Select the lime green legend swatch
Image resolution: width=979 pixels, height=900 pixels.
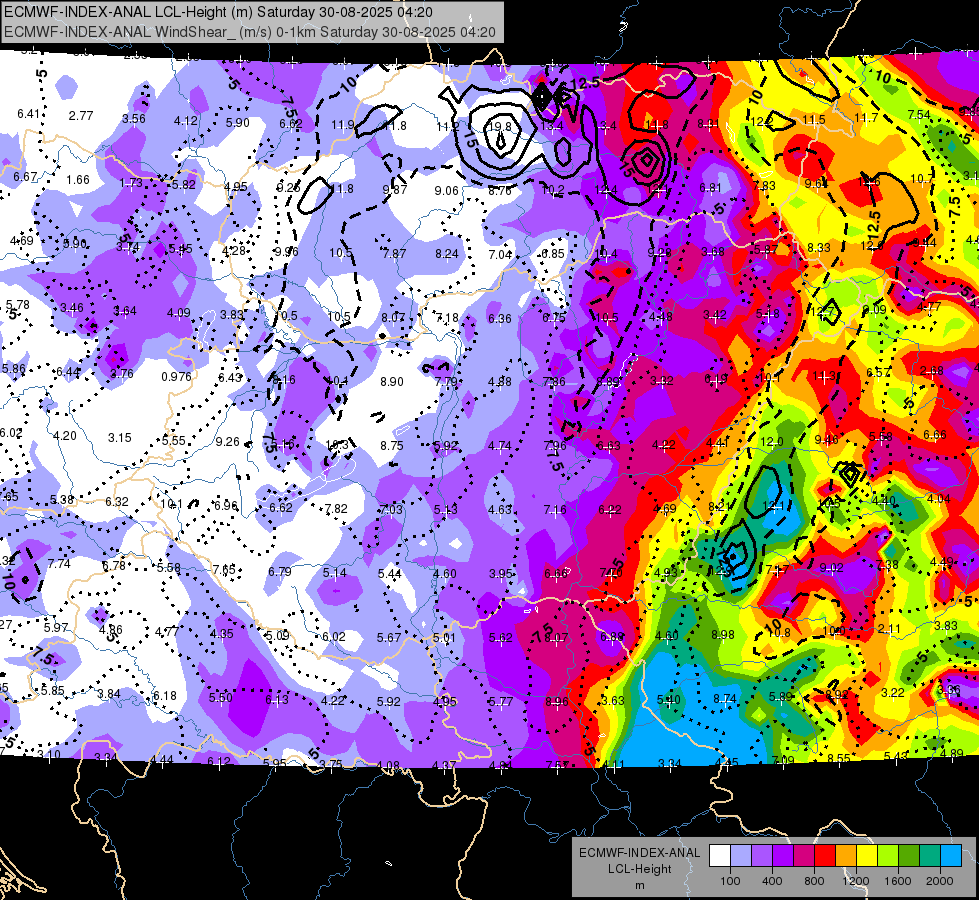(x=888, y=856)
